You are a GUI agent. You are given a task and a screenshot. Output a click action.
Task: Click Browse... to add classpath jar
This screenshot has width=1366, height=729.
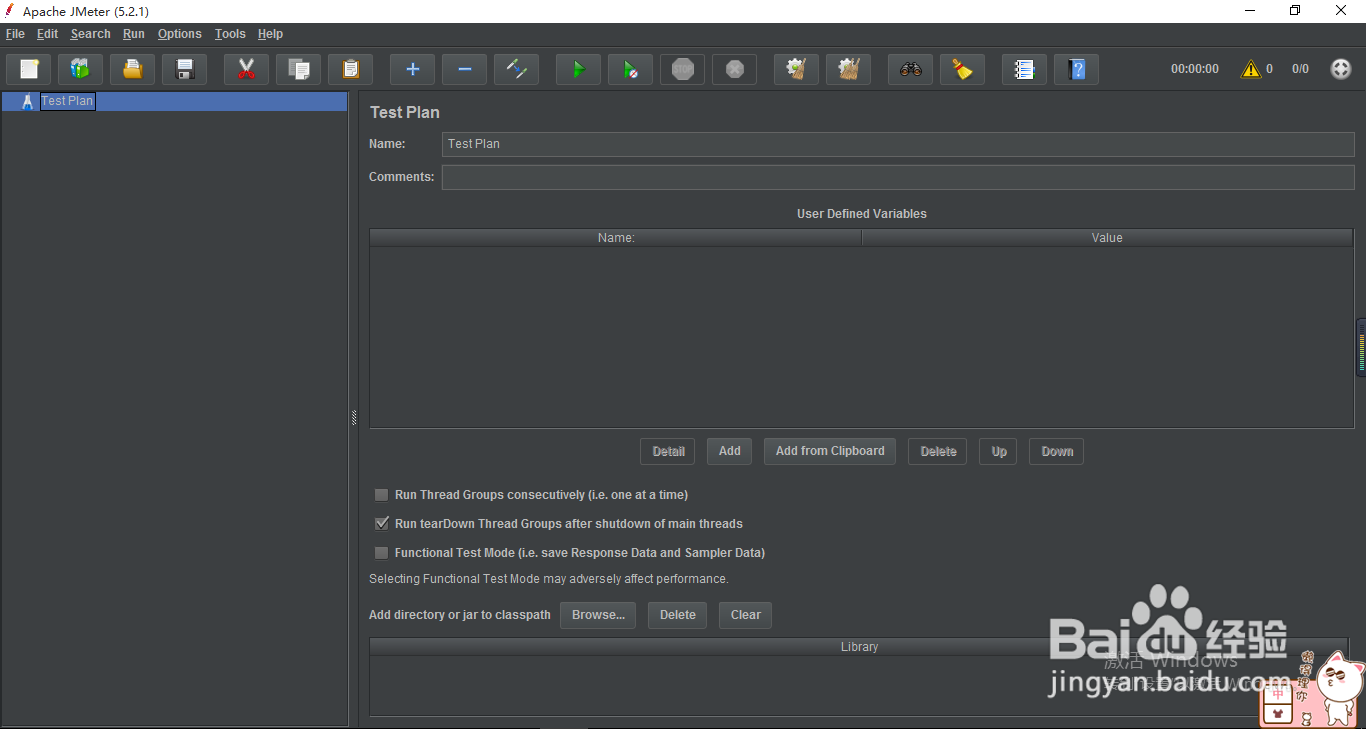[598, 615]
